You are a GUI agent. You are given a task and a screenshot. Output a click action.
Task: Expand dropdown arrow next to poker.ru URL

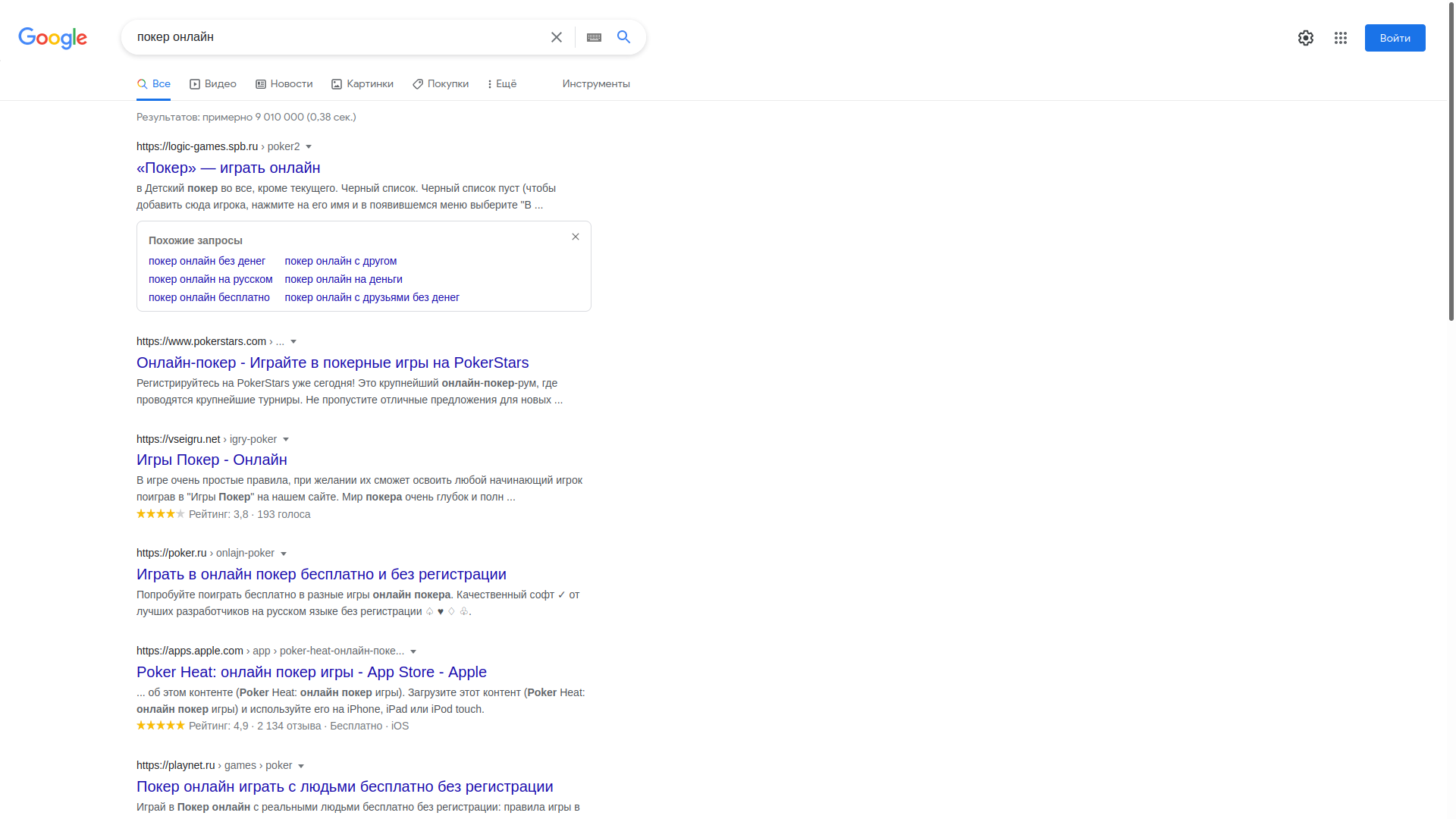click(x=284, y=554)
